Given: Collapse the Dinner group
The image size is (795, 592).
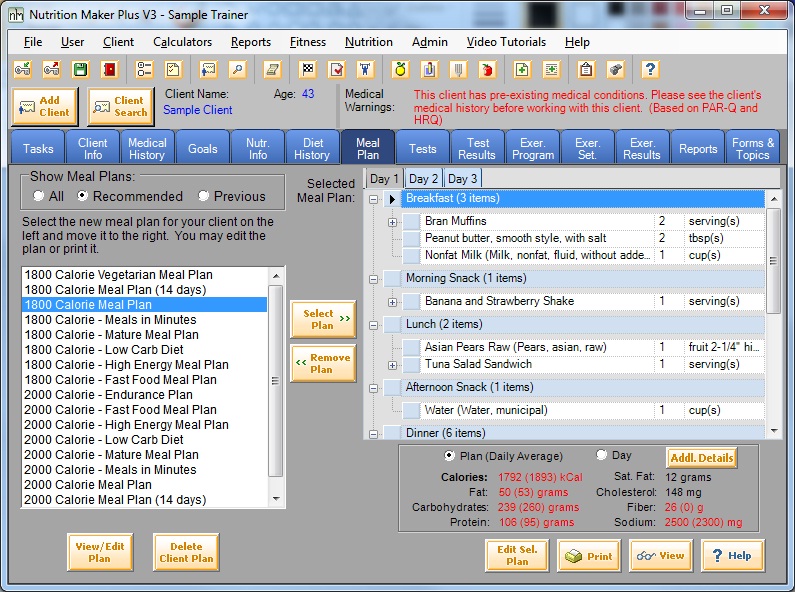Looking at the screenshot, I should coord(374,434).
